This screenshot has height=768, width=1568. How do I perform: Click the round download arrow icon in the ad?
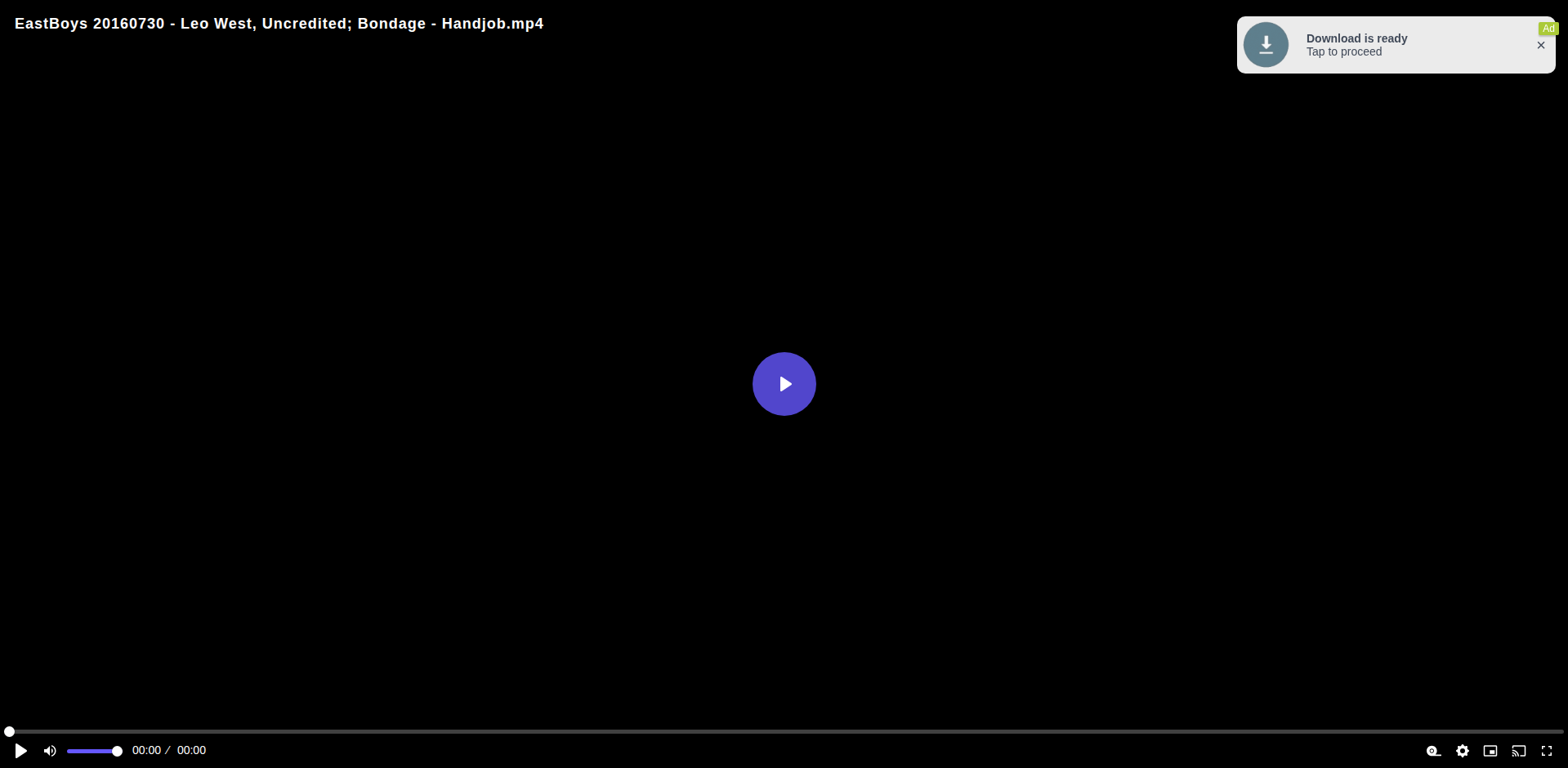tap(1266, 45)
